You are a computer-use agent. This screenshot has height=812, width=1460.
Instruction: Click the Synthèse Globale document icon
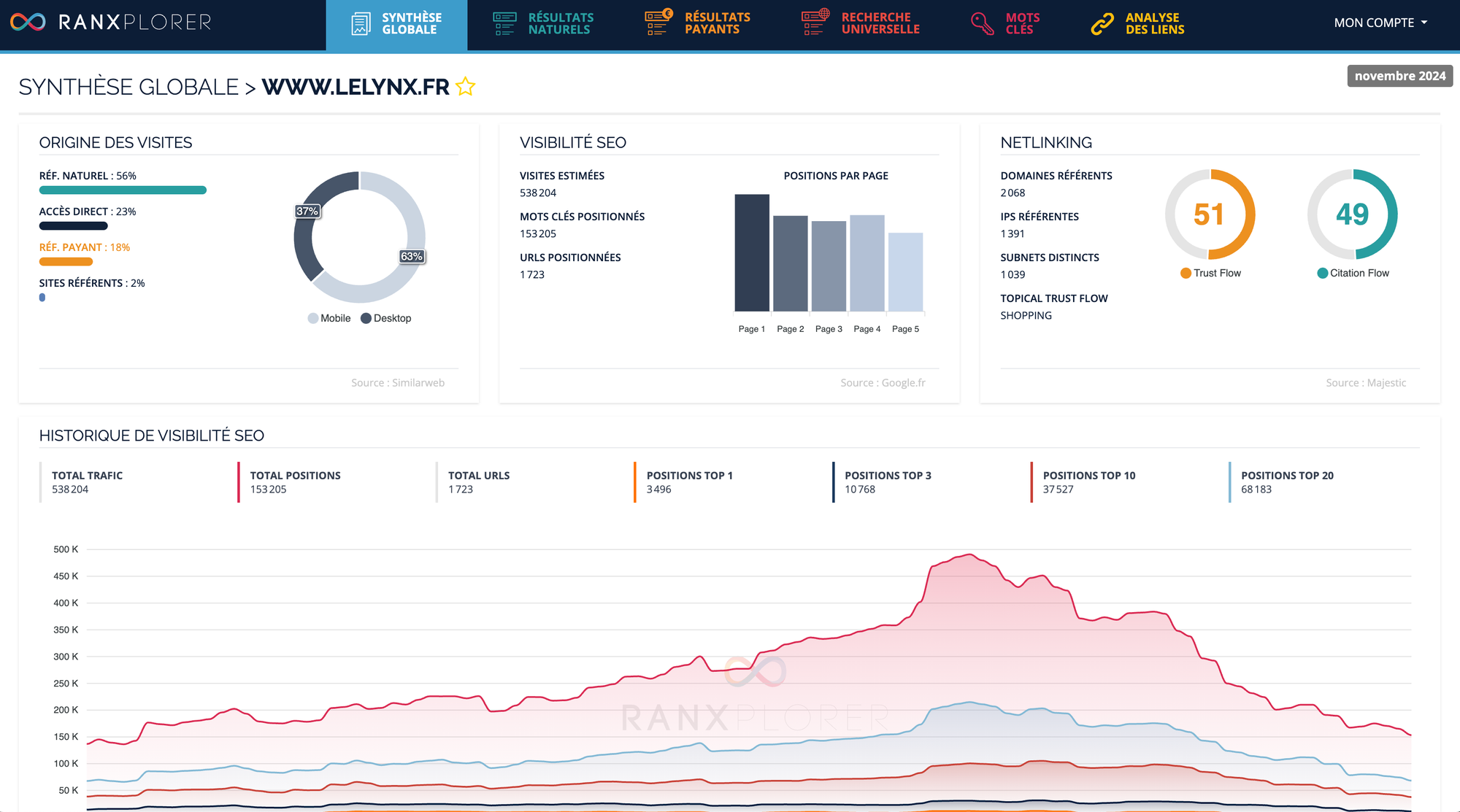[361, 23]
